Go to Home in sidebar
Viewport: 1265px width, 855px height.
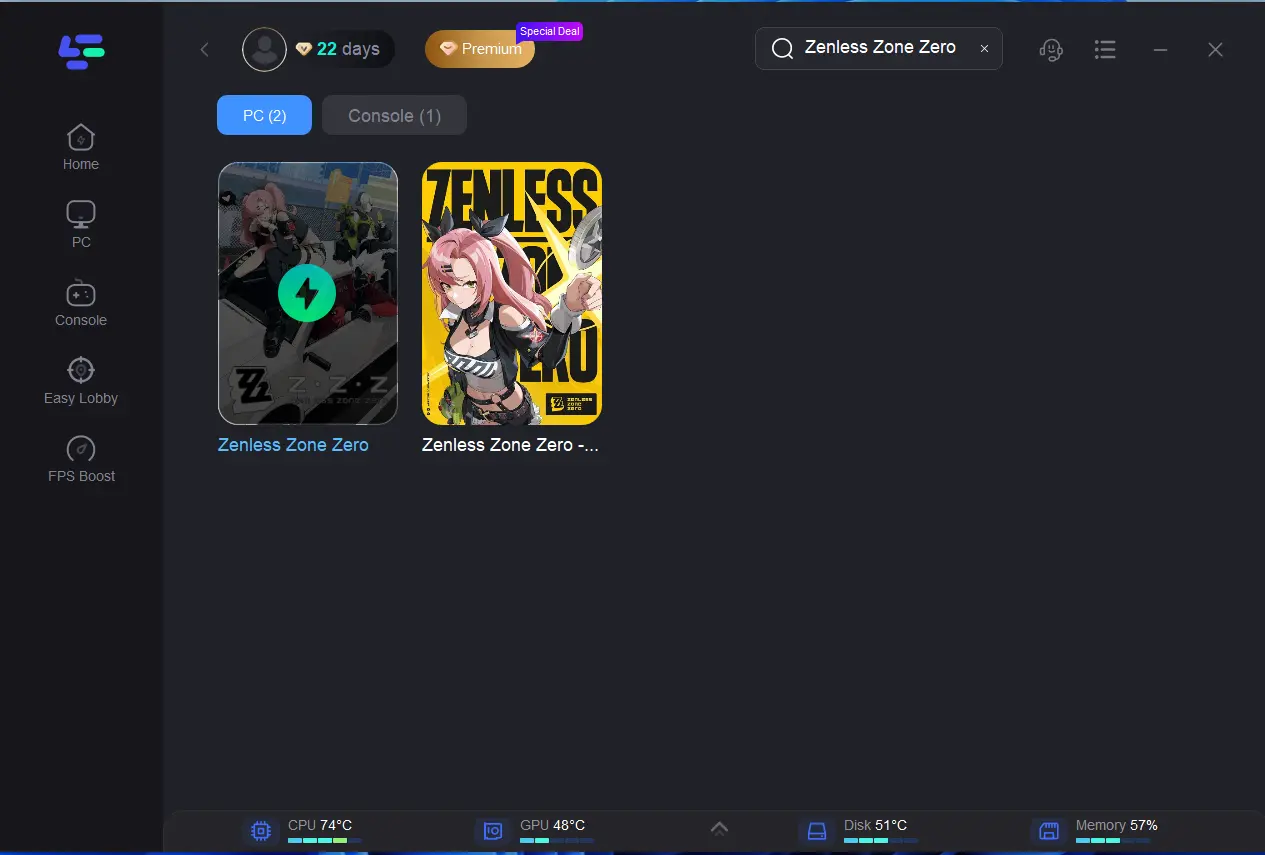(81, 148)
